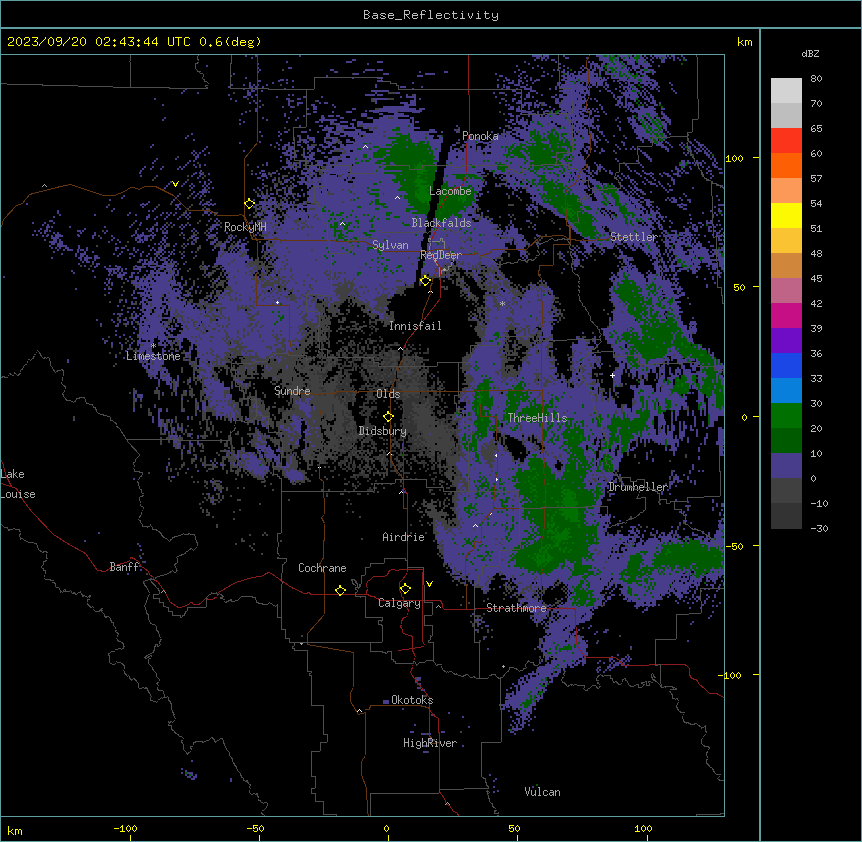Select the purple swatch in dBZ legend

(786, 340)
